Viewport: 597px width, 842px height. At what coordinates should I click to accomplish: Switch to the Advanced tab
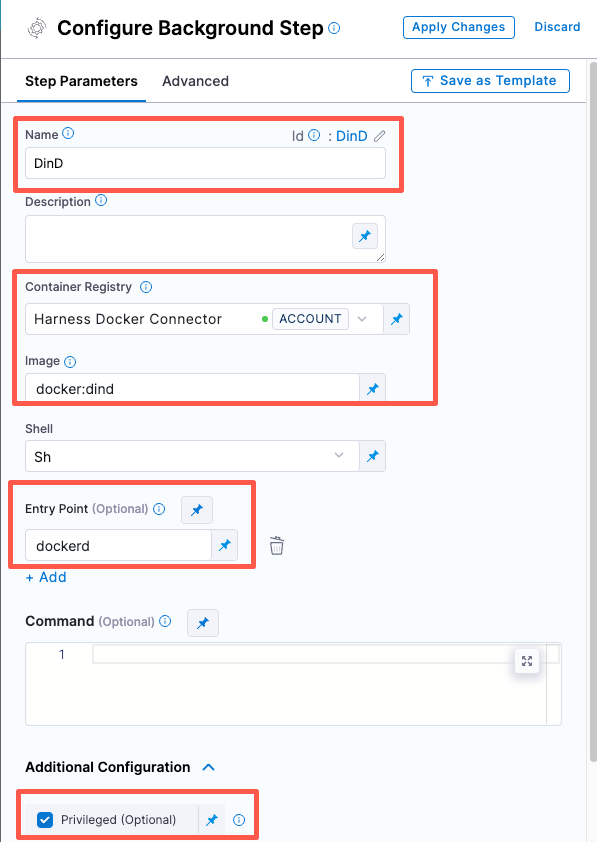click(195, 81)
